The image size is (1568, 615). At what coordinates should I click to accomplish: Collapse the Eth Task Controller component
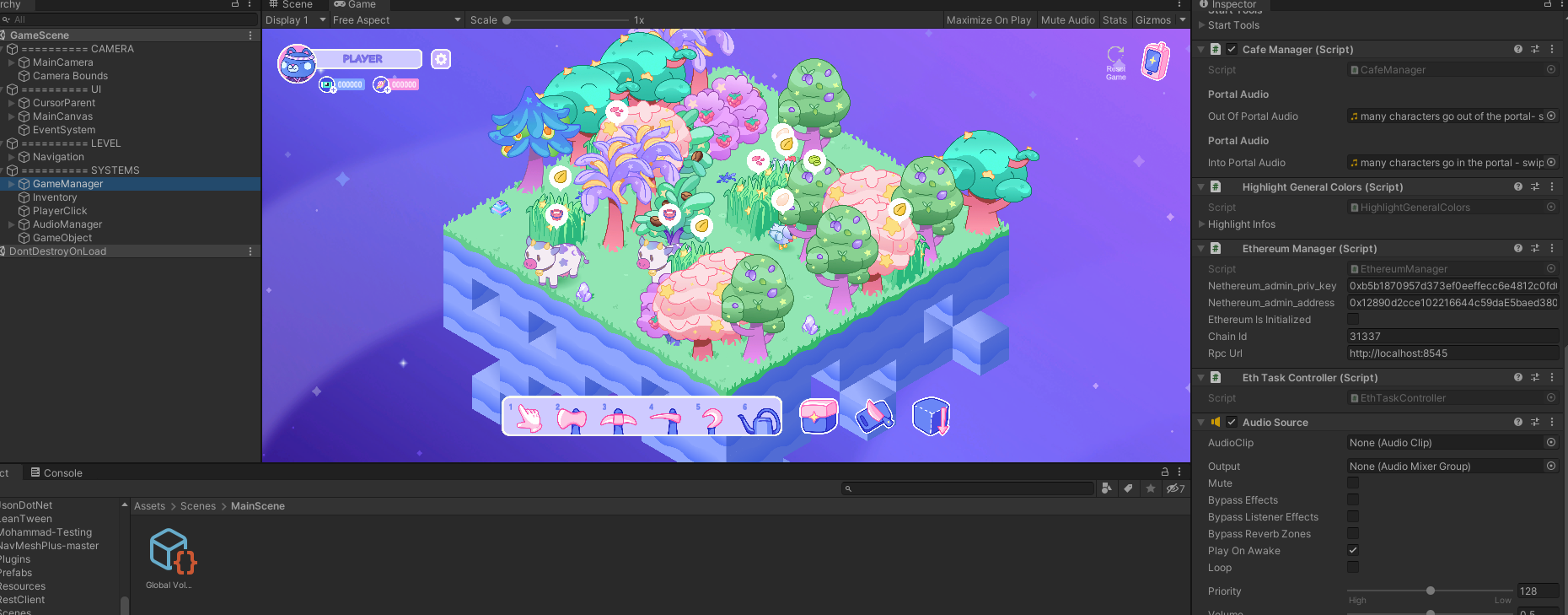click(1201, 378)
